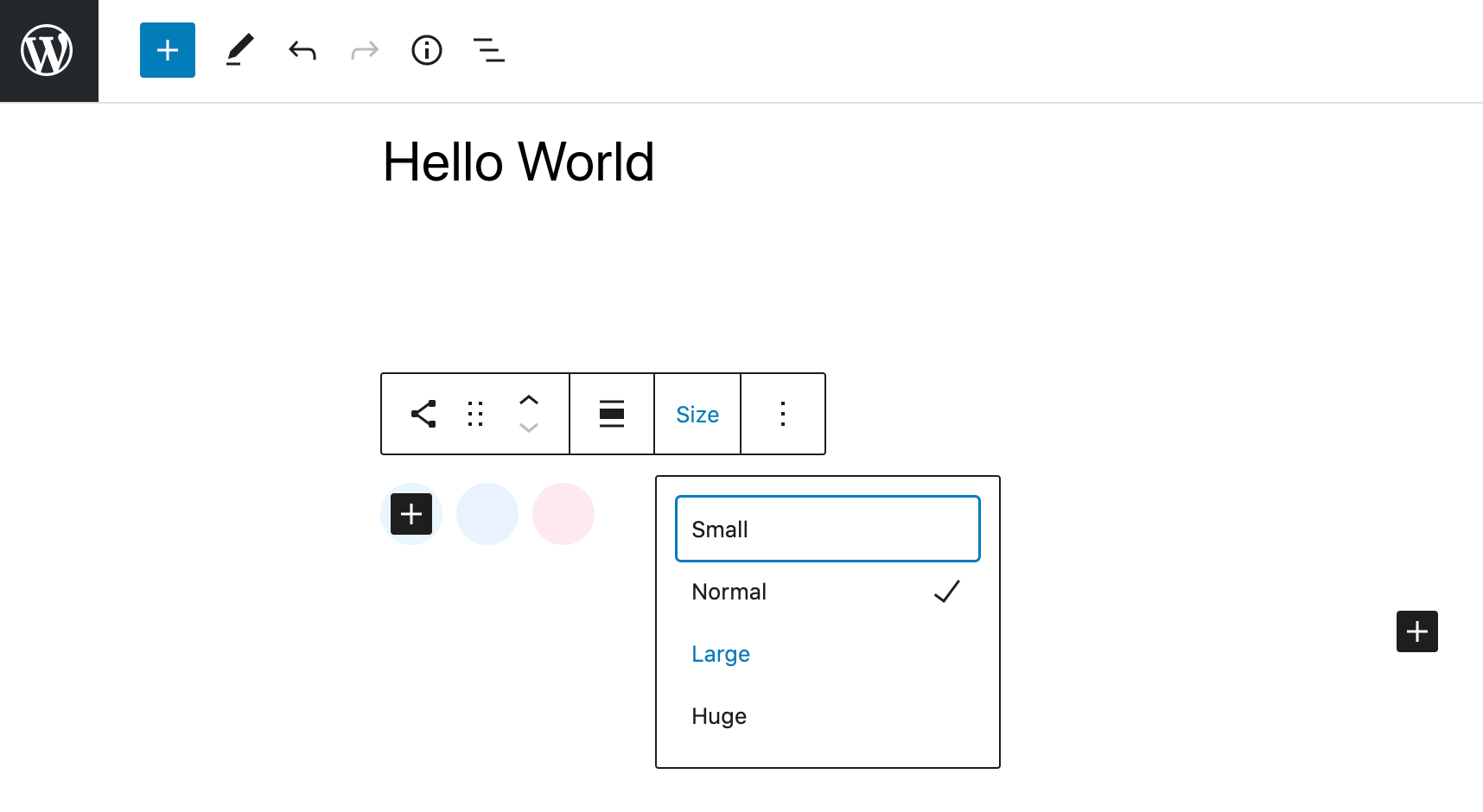This screenshot has height=812, width=1483.
Task: Undo the last change
Action: click(x=302, y=51)
